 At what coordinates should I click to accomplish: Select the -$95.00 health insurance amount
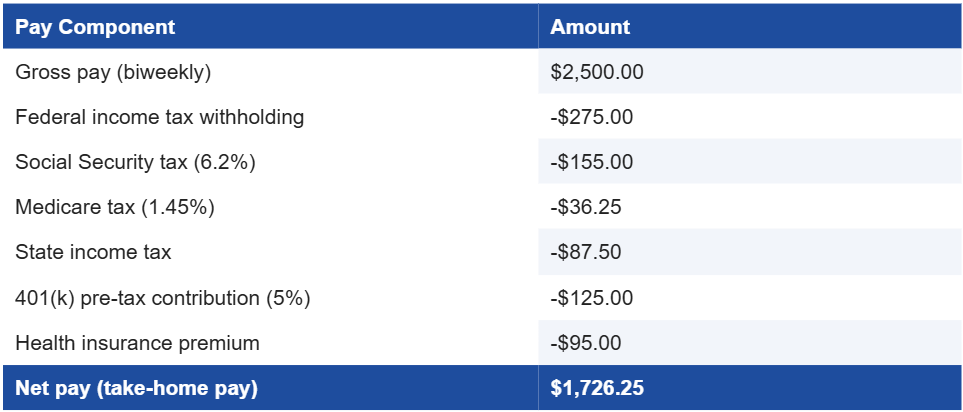[x=586, y=343]
